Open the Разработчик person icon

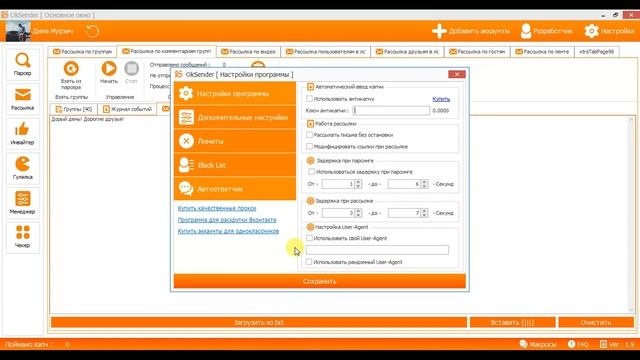point(526,31)
